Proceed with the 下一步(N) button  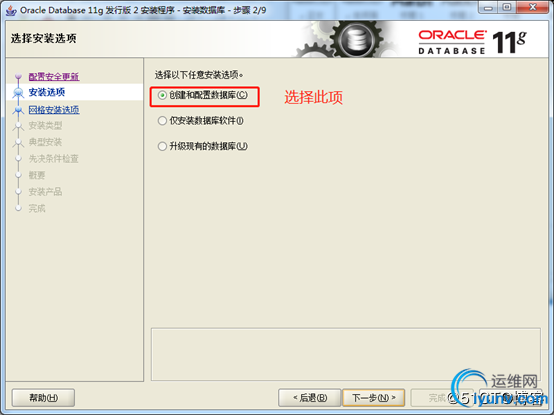pos(374,398)
